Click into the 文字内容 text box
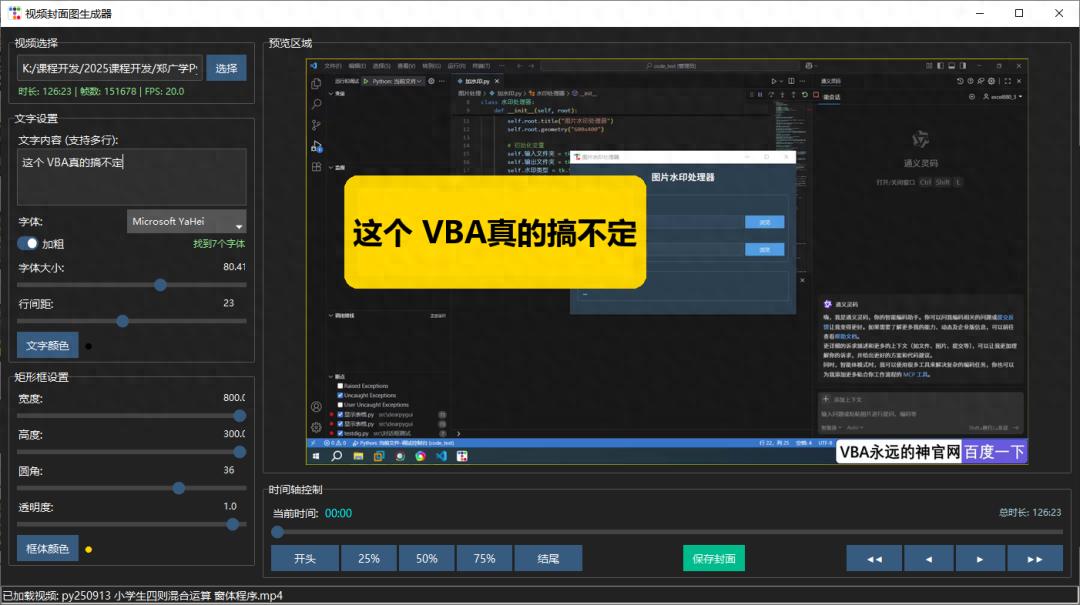The image size is (1080, 605). click(x=132, y=177)
